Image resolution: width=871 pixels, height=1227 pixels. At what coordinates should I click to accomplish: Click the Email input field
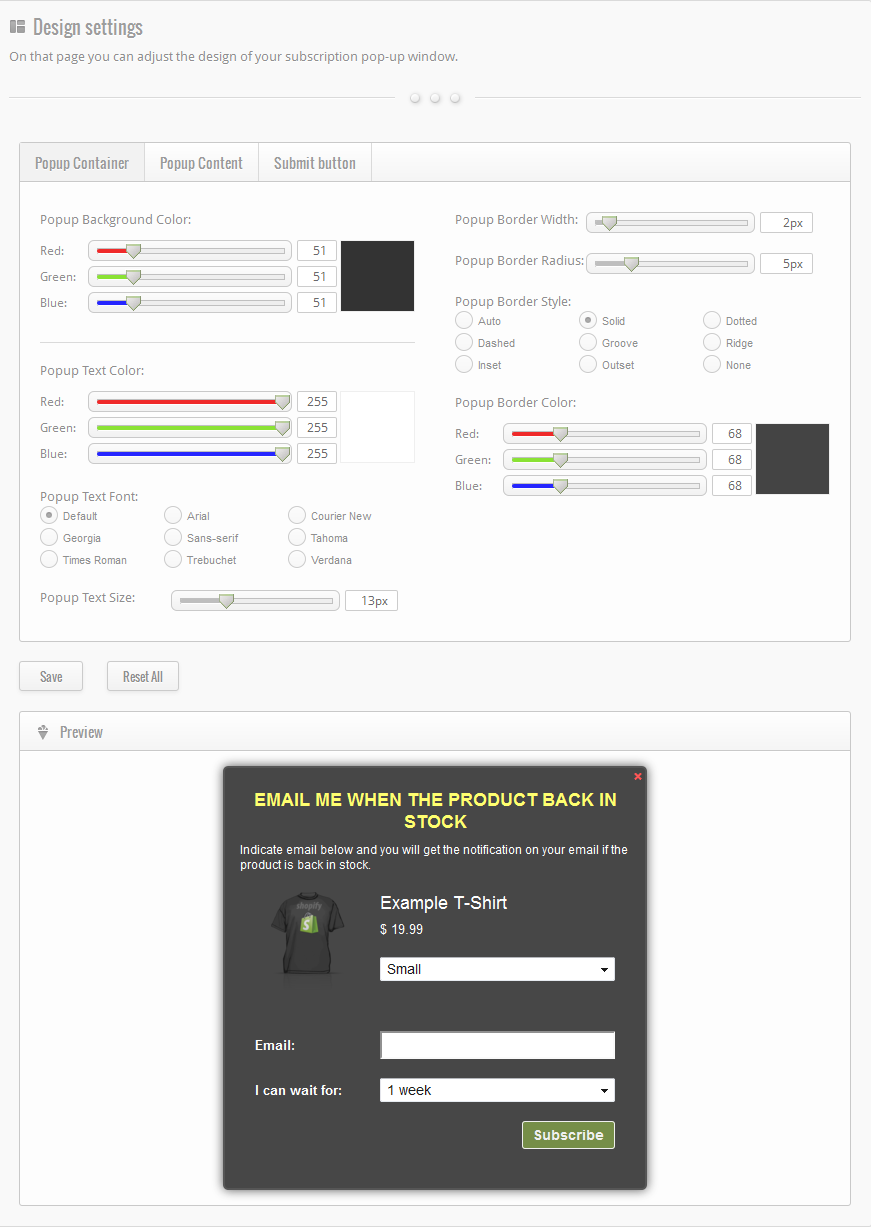coord(497,1045)
